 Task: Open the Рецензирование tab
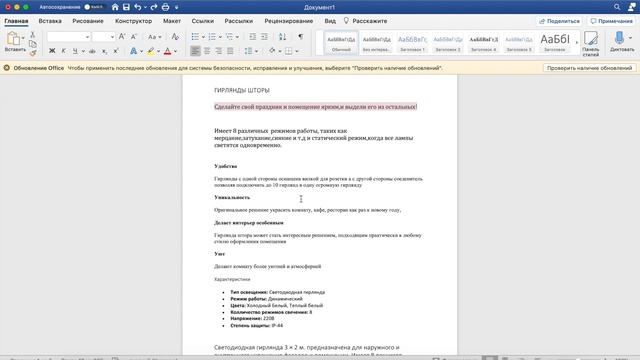(x=289, y=21)
